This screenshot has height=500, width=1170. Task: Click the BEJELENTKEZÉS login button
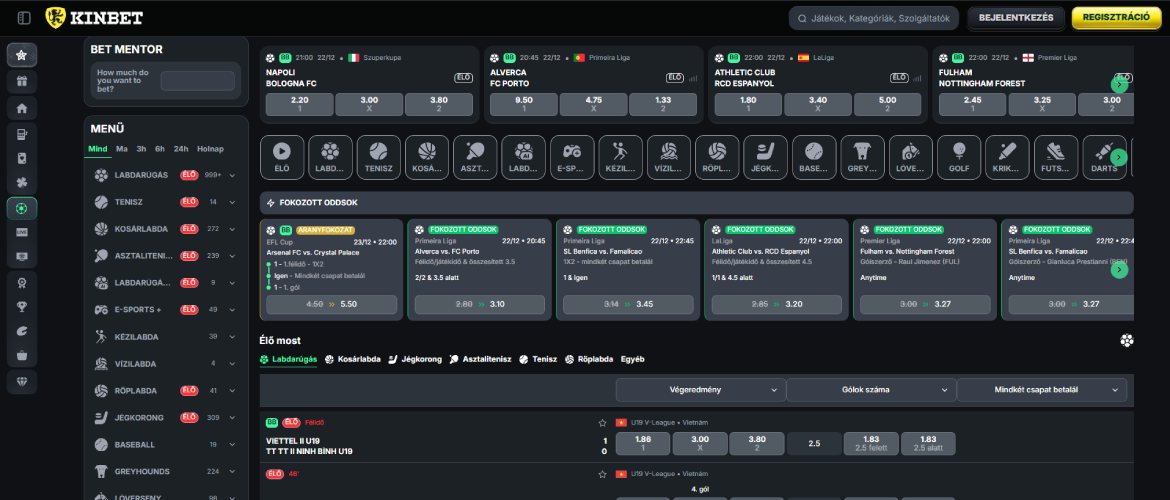[x=1015, y=18]
